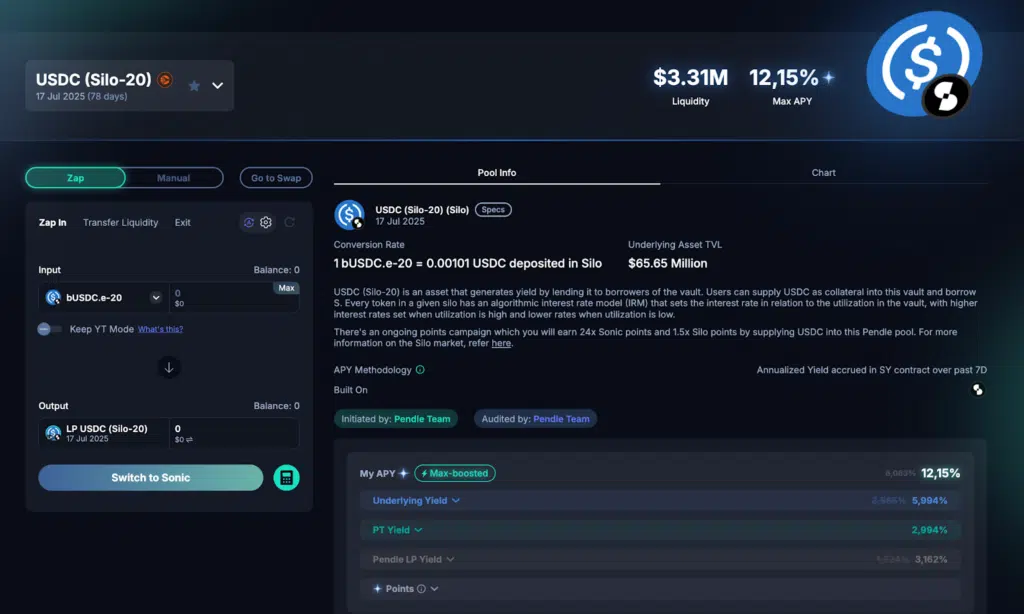Click the Sonic chain icon in Built On row
Viewport: 1024px width, 614px height.
pos(978,390)
